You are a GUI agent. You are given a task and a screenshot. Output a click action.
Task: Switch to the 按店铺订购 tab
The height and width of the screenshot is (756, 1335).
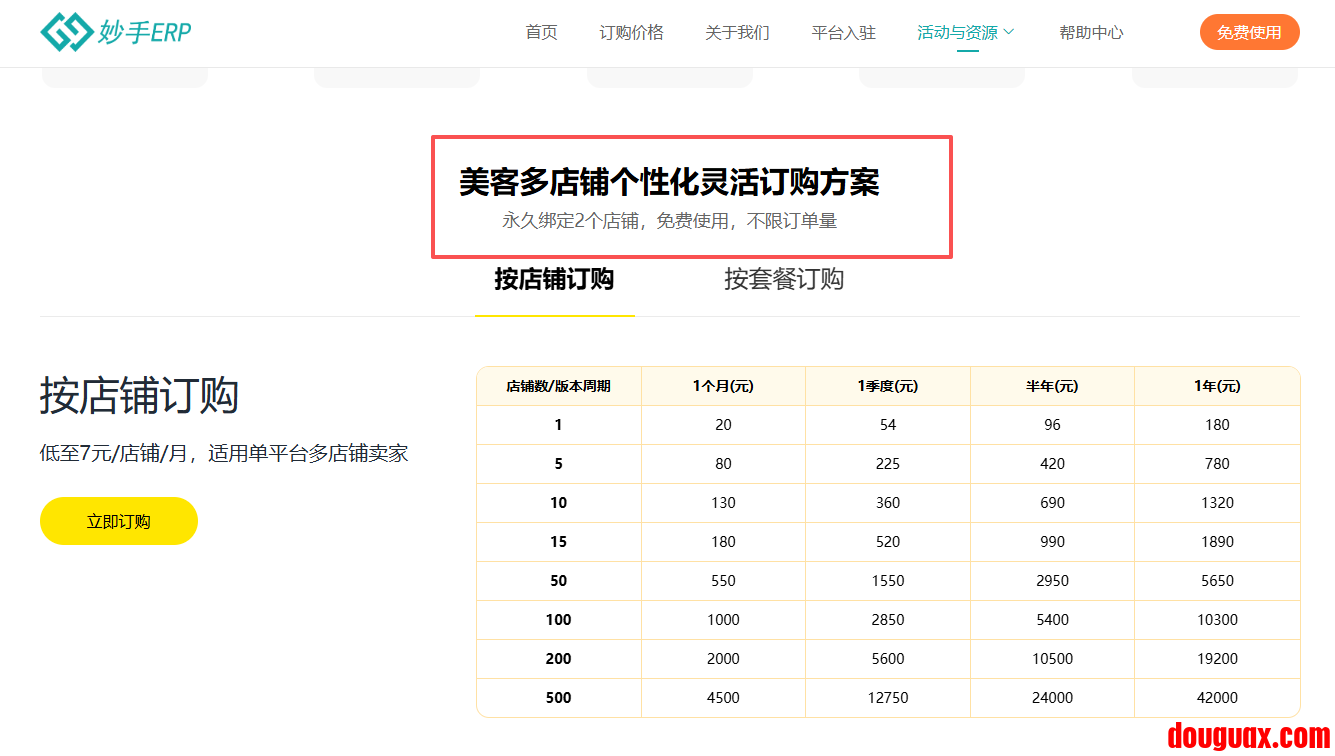554,279
